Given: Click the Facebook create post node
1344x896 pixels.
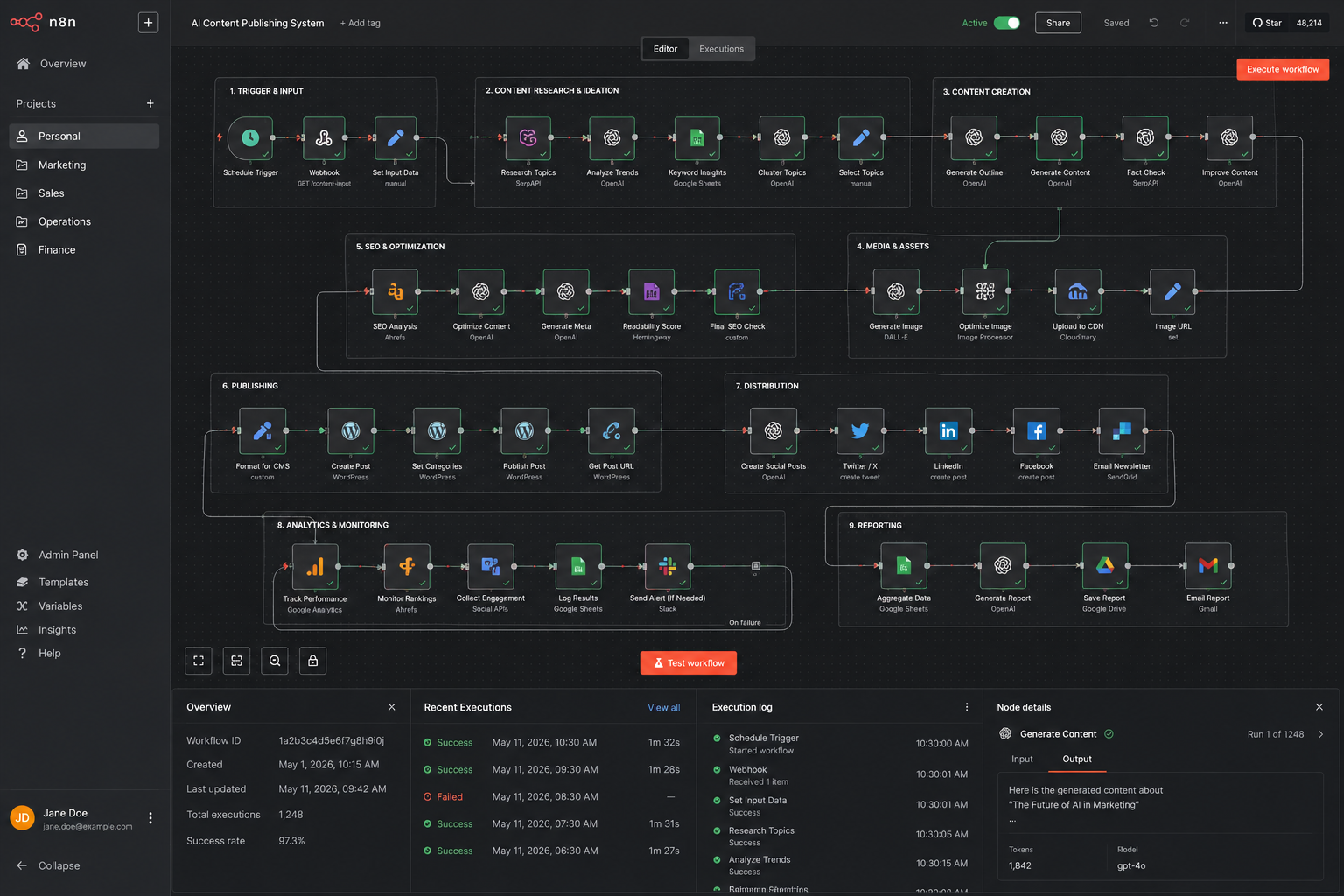Looking at the screenshot, I should [x=1036, y=431].
